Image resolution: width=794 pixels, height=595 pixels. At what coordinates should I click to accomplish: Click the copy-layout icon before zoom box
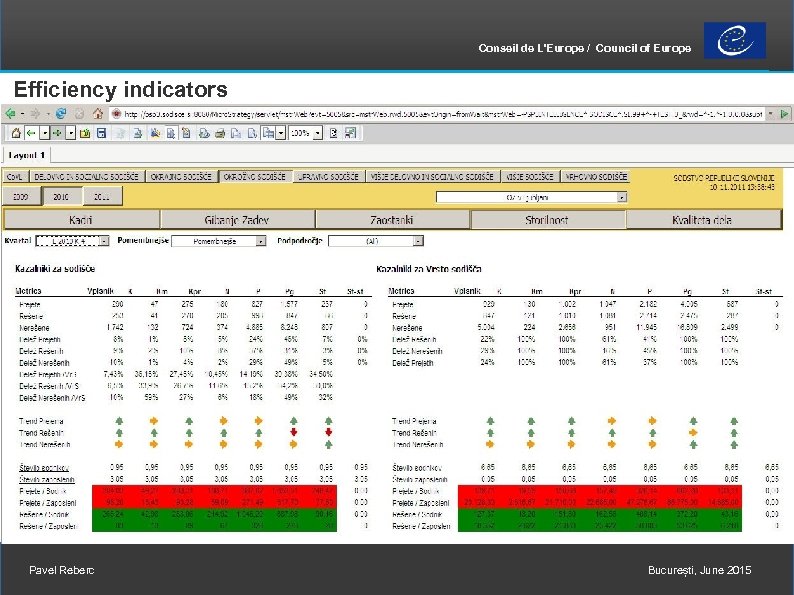point(268,133)
